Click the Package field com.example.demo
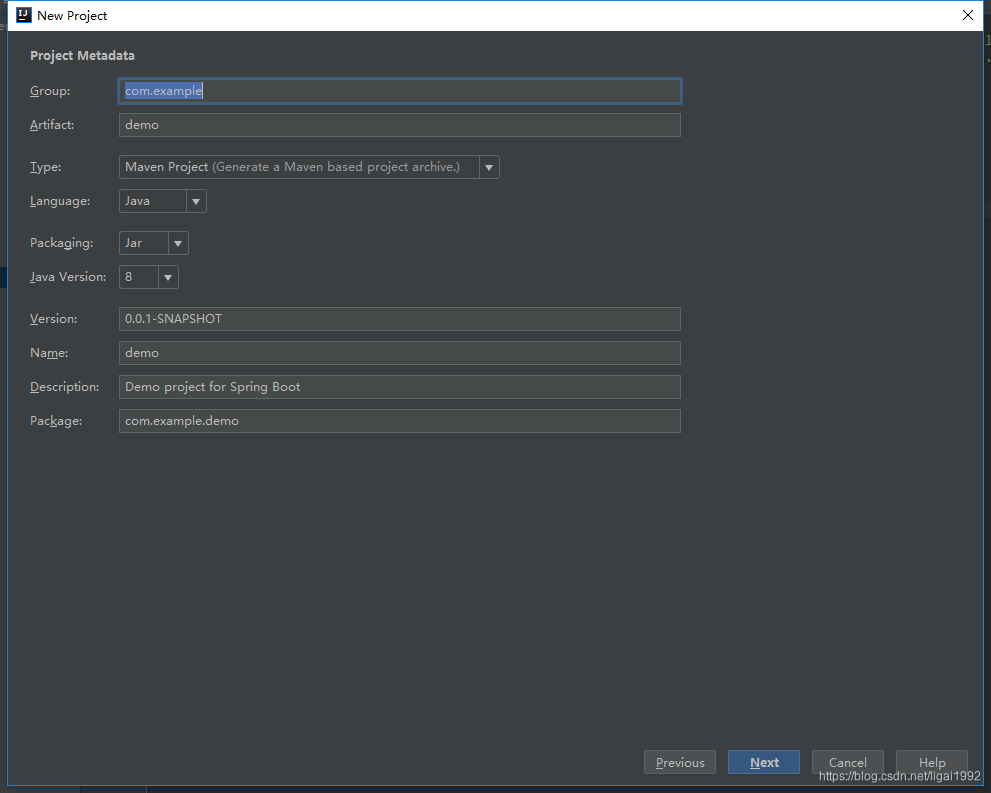 pos(399,421)
